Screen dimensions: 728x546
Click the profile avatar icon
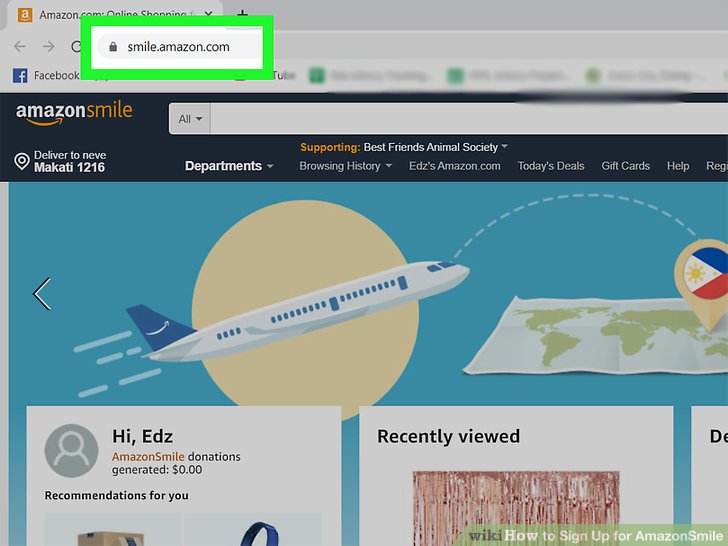tap(72, 450)
